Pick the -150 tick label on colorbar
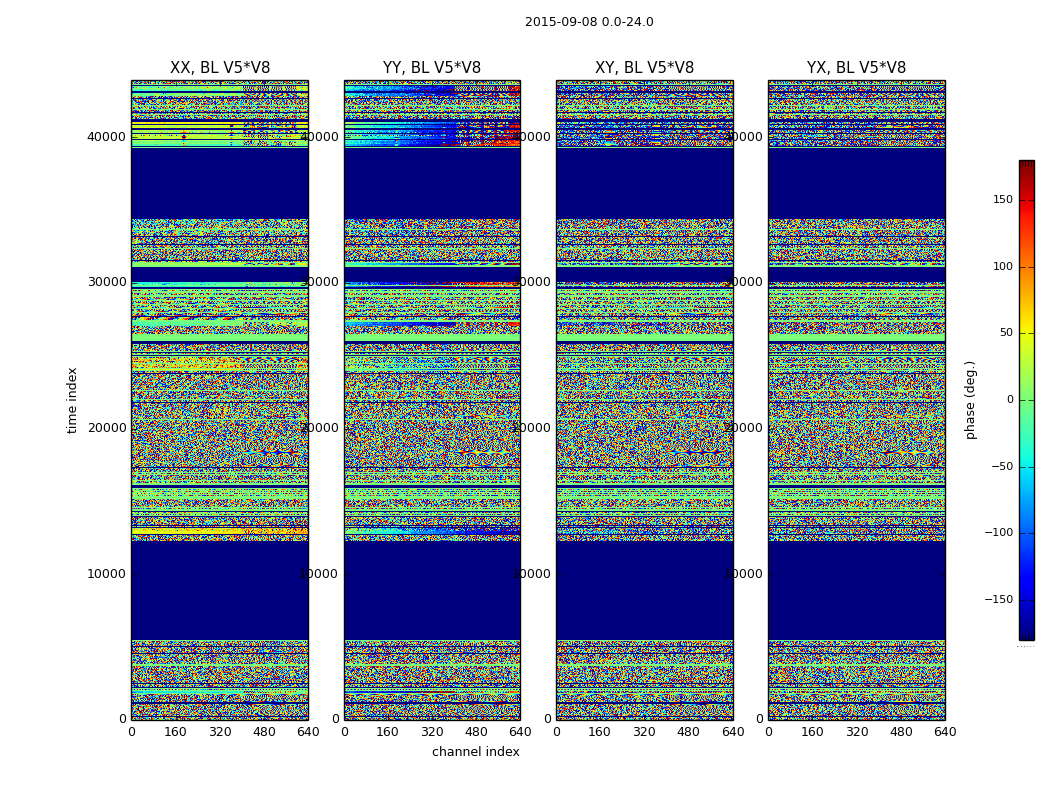Screen dimensions: 1050x800 coord(997,600)
